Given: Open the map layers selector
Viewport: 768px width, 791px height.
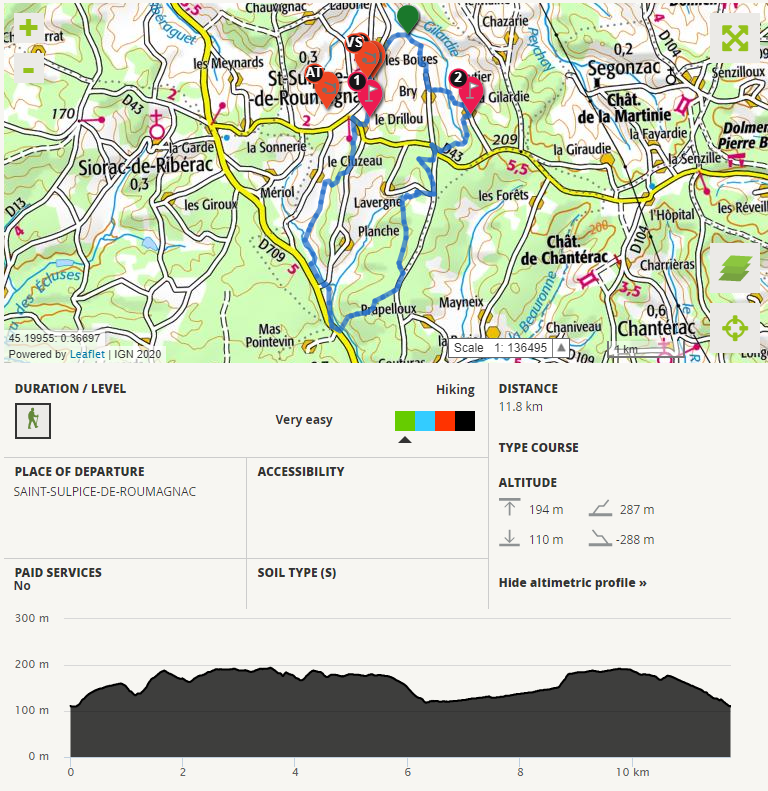Looking at the screenshot, I should (x=735, y=269).
